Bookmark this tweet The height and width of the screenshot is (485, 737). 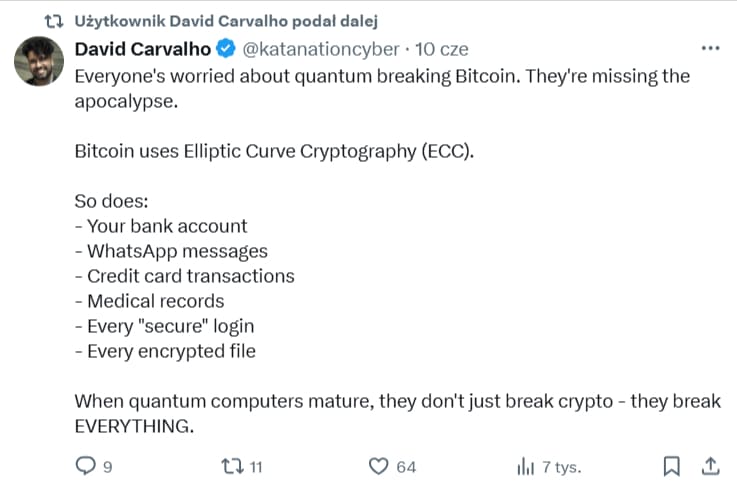click(x=672, y=466)
